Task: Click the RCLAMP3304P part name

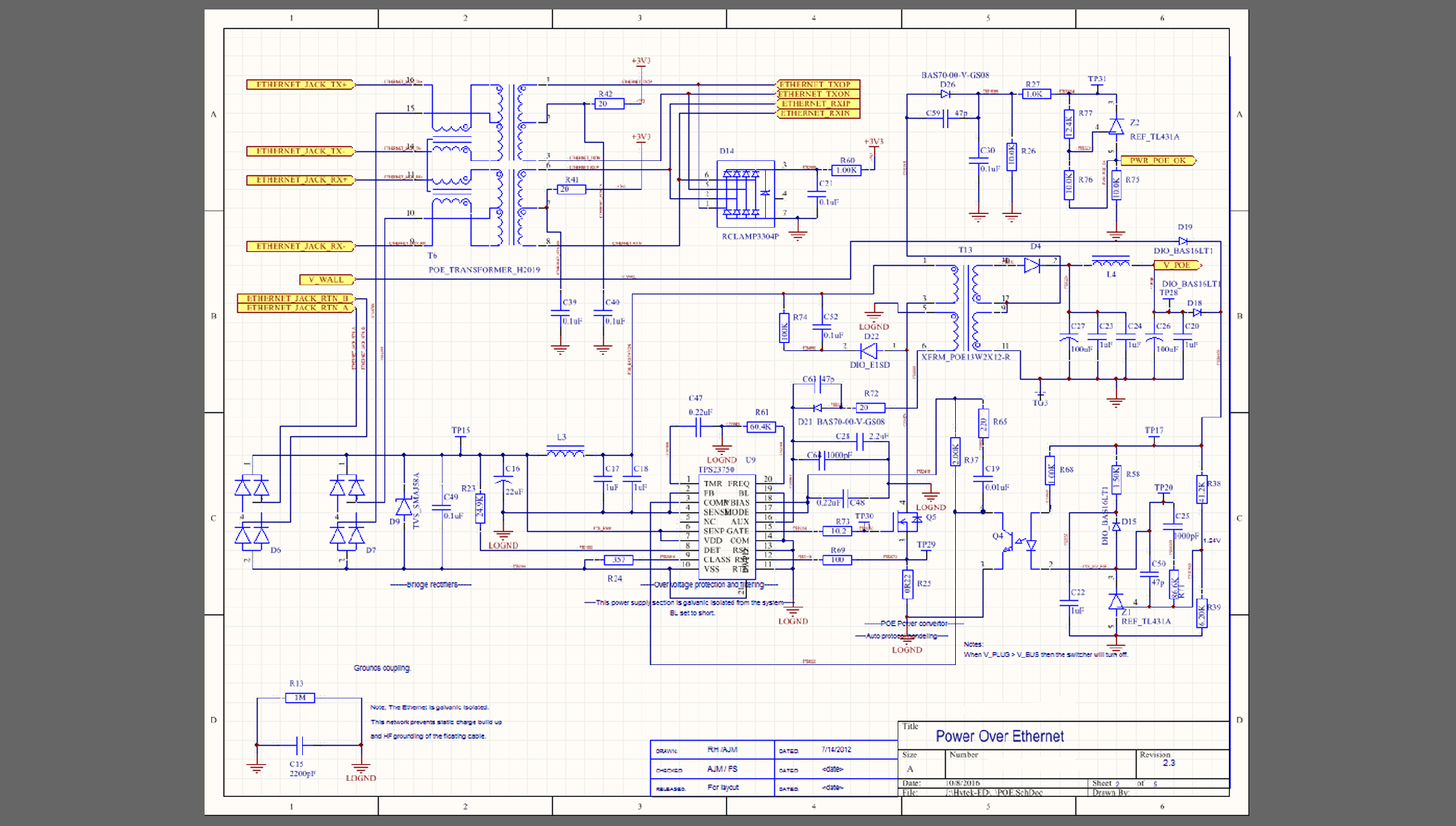Action: click(x=750, y=237)
